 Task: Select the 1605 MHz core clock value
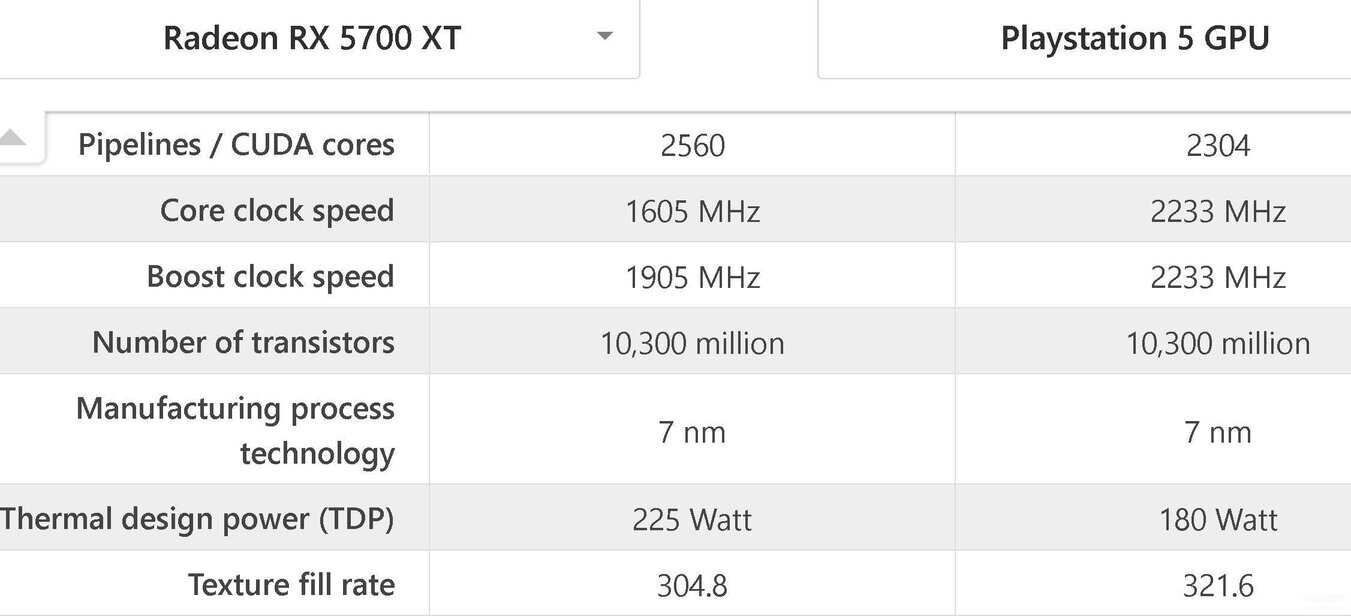tap(692, 212)
